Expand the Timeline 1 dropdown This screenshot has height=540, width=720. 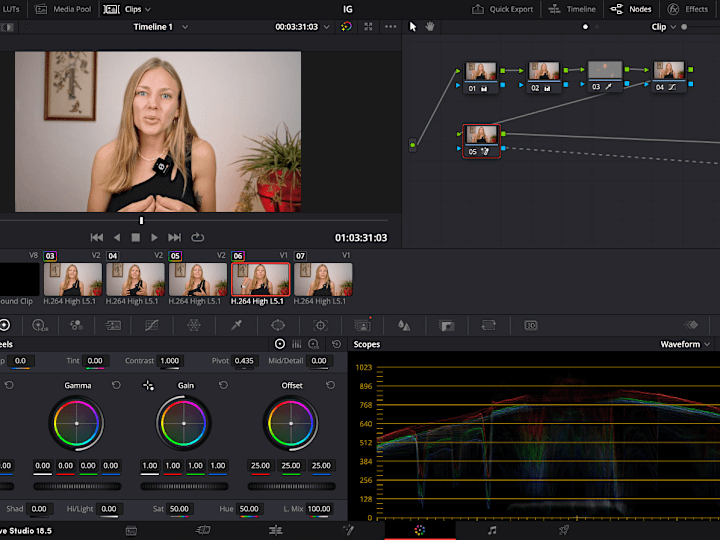coord(185,27)
